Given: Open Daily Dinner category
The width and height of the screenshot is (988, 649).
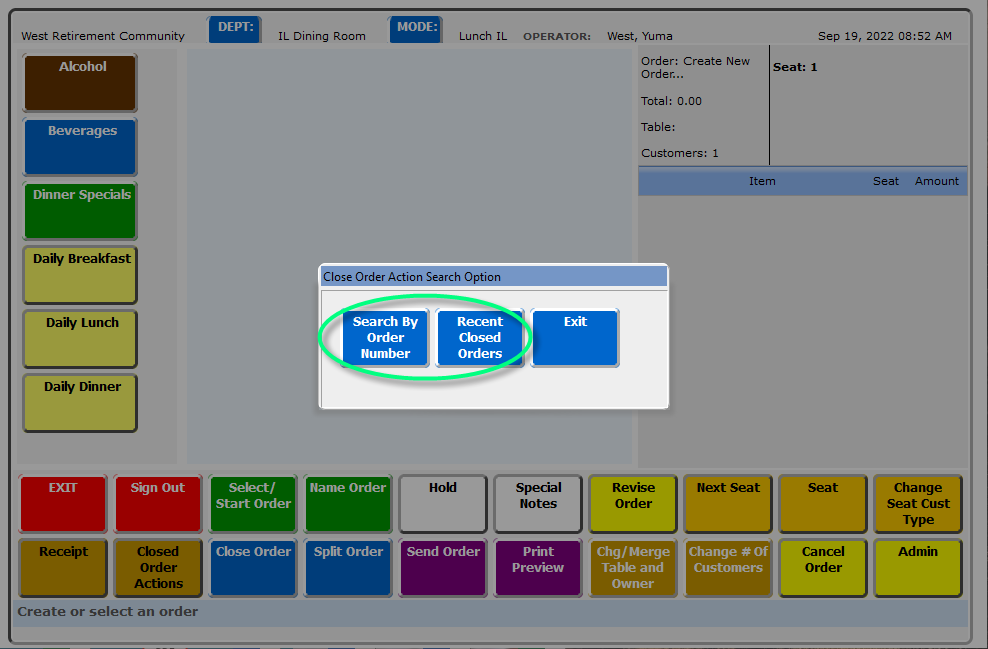Looking at the screenshot, I should 81,402.
